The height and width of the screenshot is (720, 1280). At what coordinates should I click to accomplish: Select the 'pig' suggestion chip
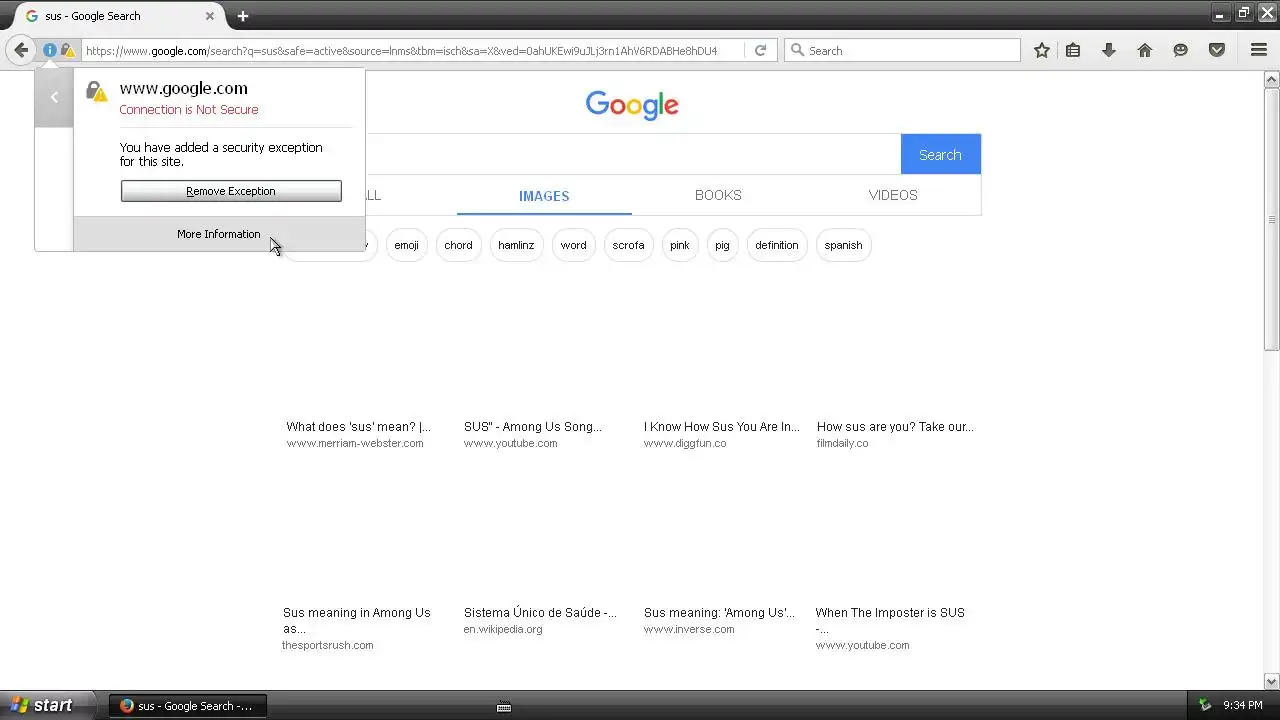tap(722, 245)
